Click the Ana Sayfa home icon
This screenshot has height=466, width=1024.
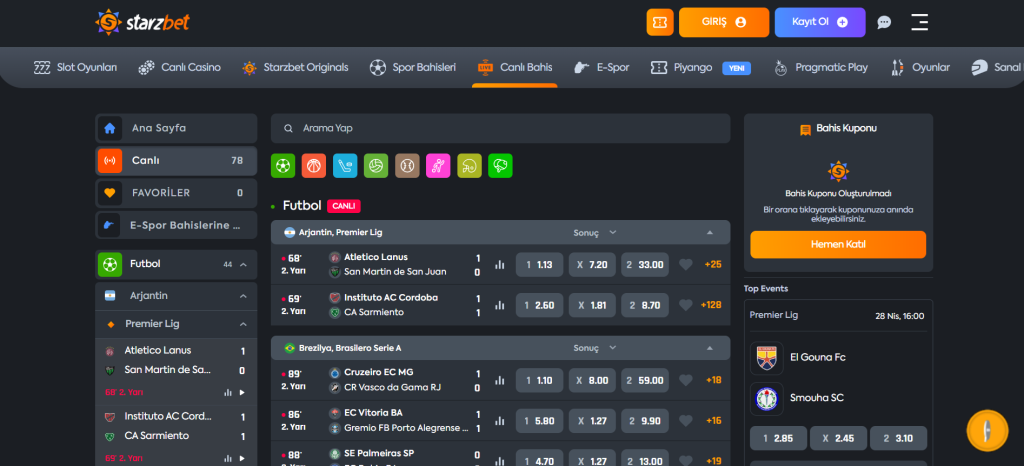pos(110,129)
